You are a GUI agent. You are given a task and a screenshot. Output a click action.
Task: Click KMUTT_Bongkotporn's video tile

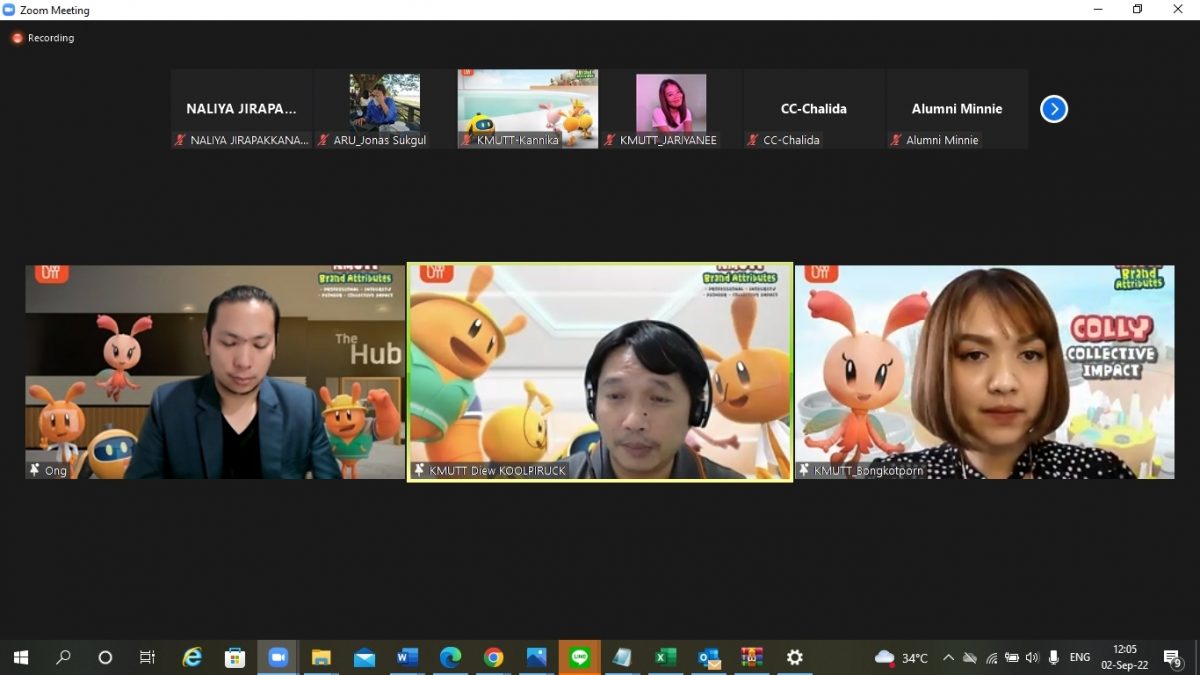(985, 372)
